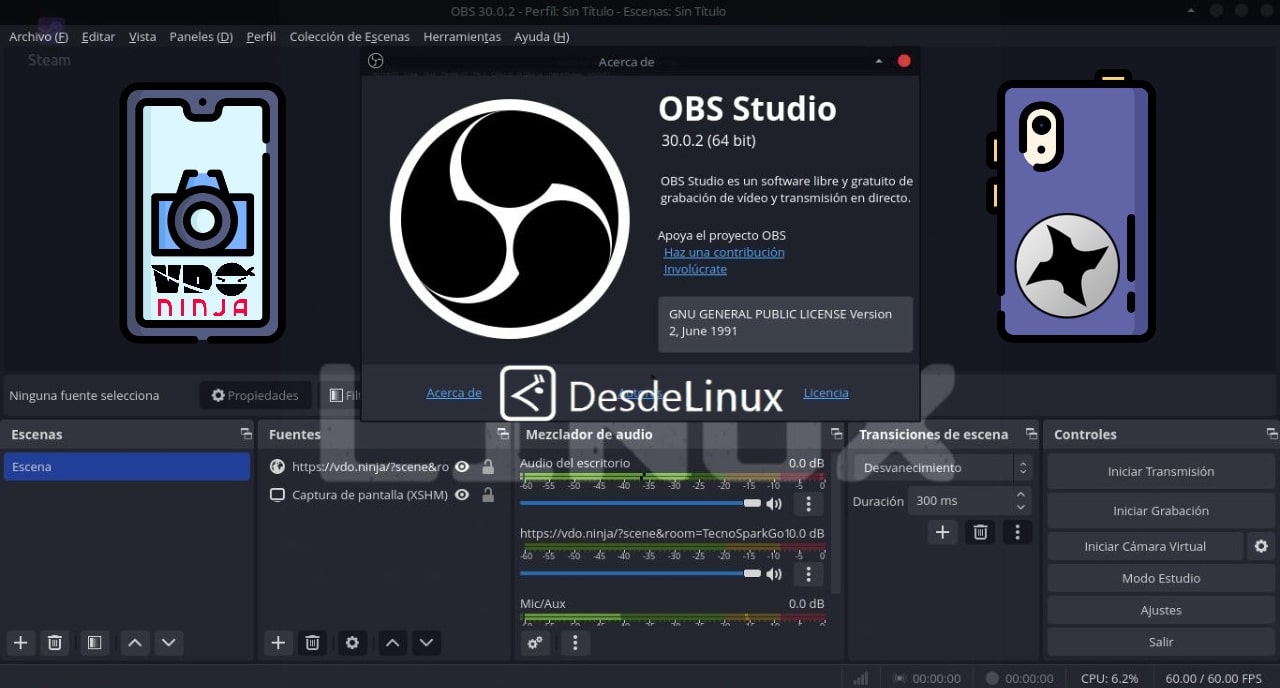Lock the https://vdo.ninja source
This screenshot has width=1280, height=688.
click(487, 466)
